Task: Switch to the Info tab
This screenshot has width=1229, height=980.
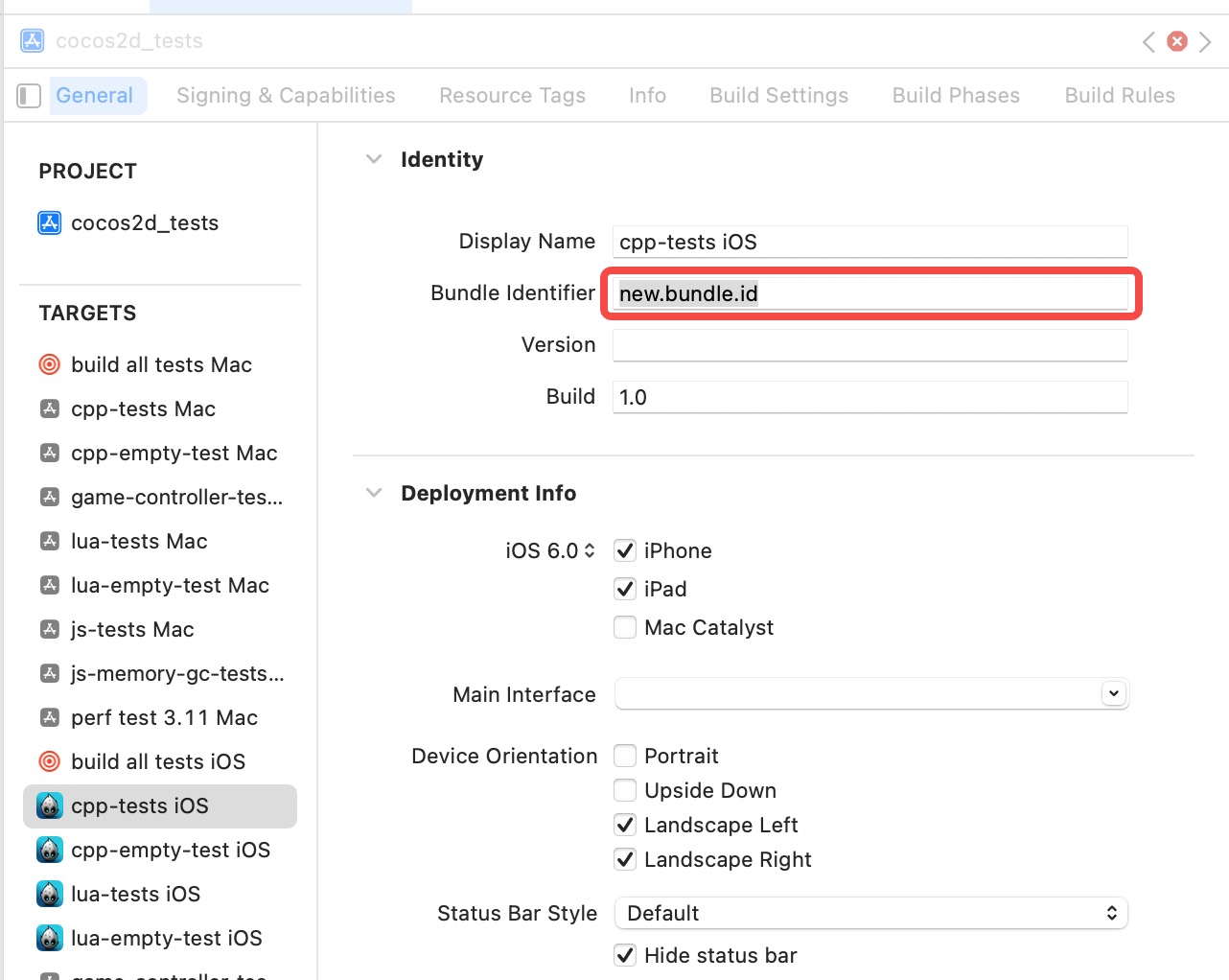Action: [647, 96]
